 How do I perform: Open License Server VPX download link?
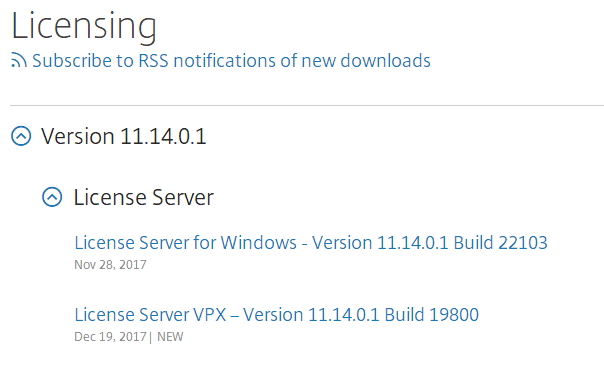[277, 315]
